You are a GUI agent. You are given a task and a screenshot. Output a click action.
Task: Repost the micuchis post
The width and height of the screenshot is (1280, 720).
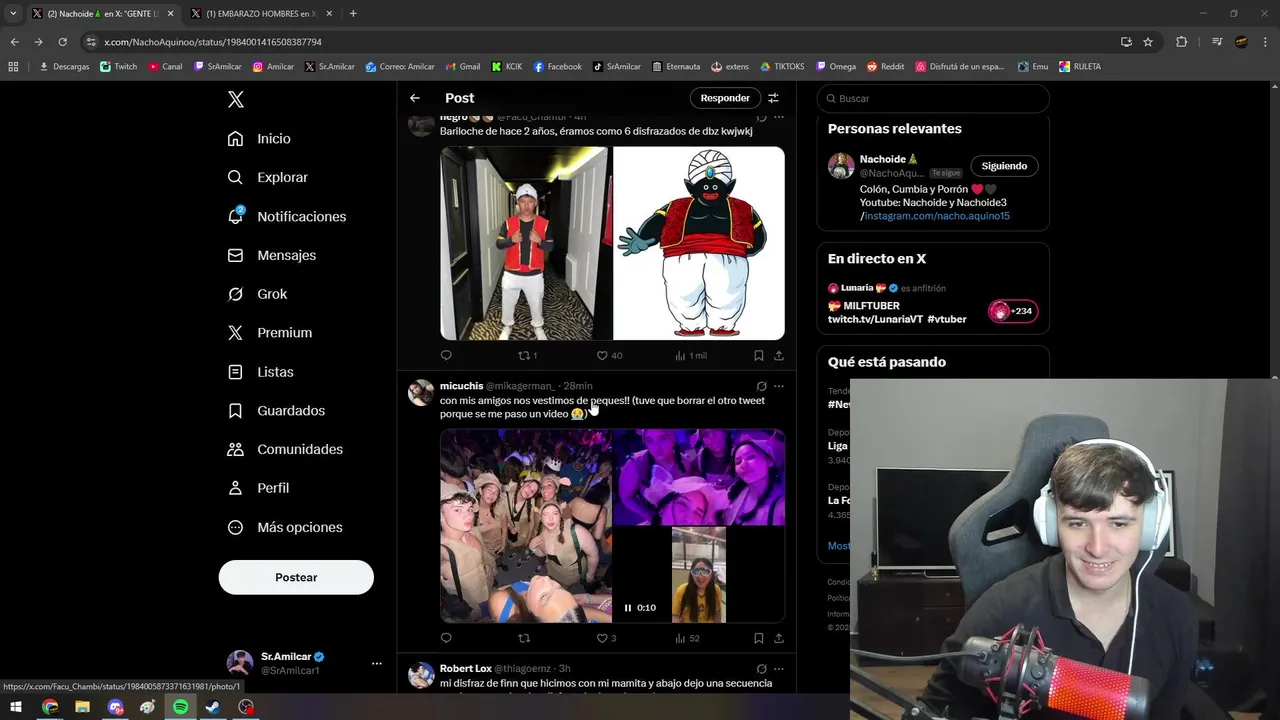pyautogui.click(x=523, y=638)
